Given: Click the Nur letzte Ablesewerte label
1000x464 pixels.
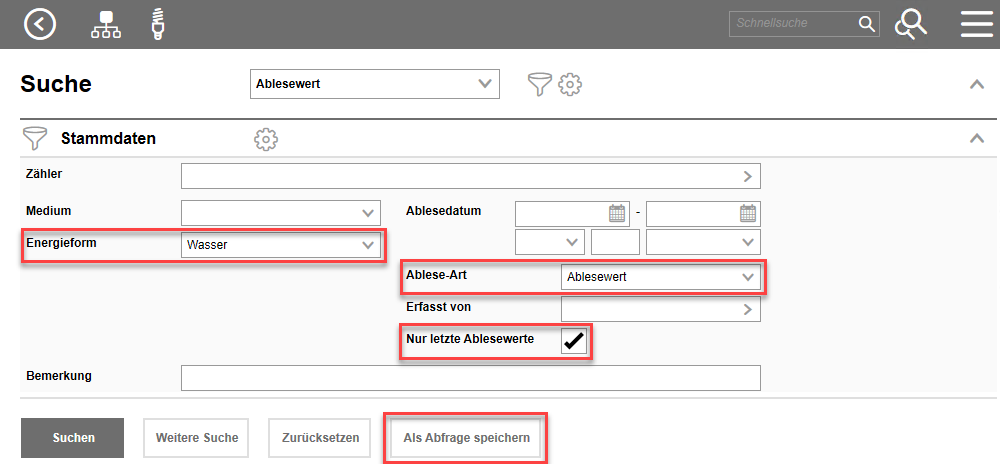Looking at the screenshot, I should click(x=470, y=338).
